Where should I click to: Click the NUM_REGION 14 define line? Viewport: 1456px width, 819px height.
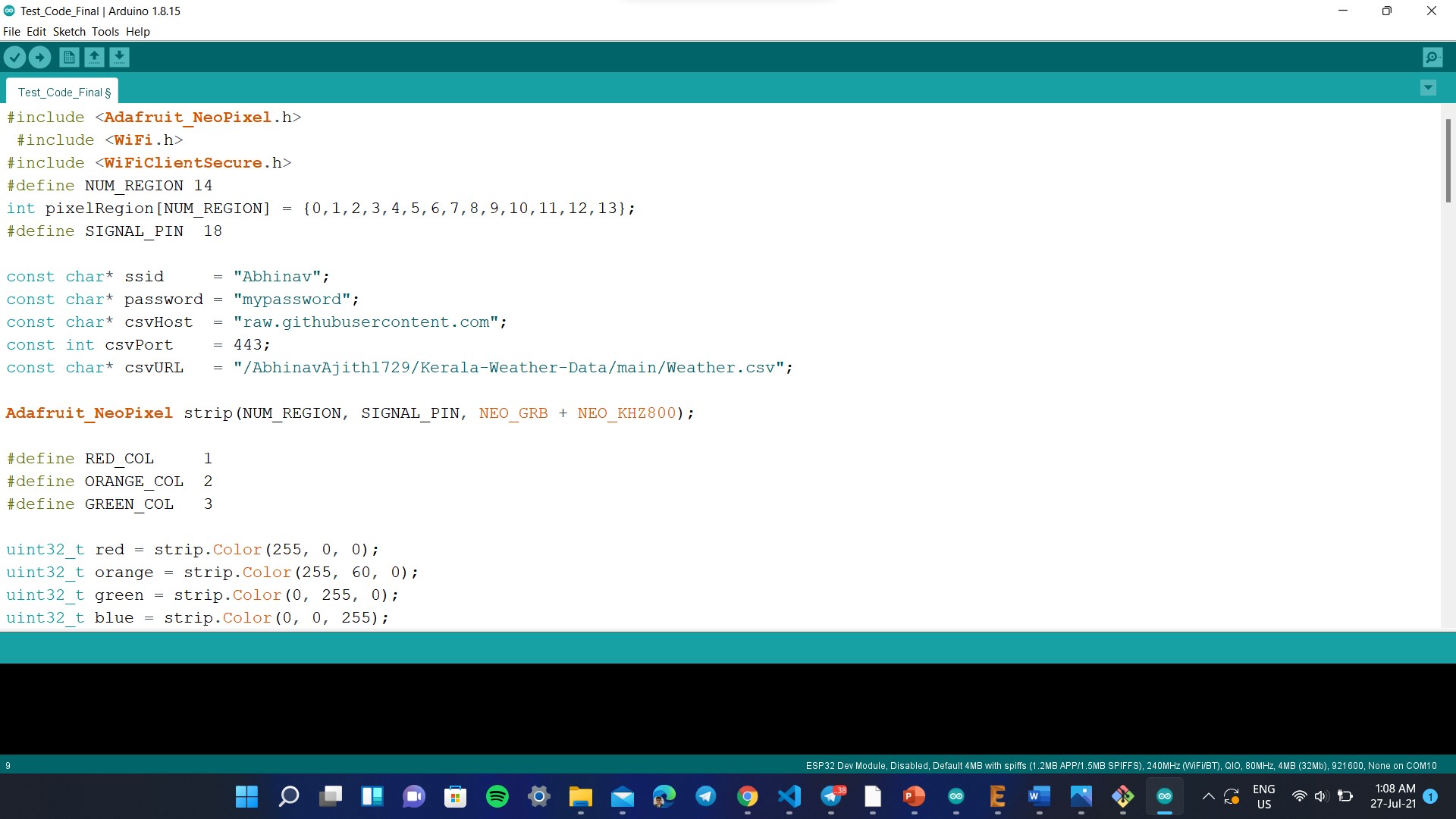109,186
